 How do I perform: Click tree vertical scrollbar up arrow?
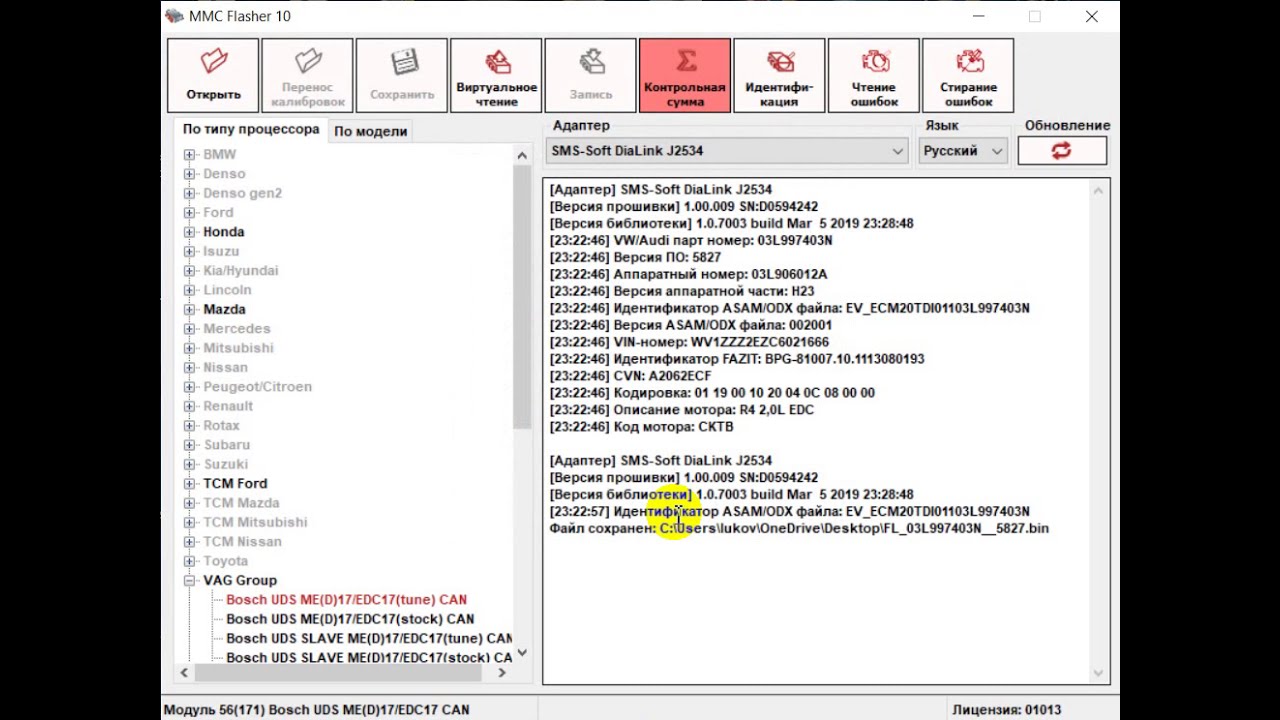click(522, 155)
